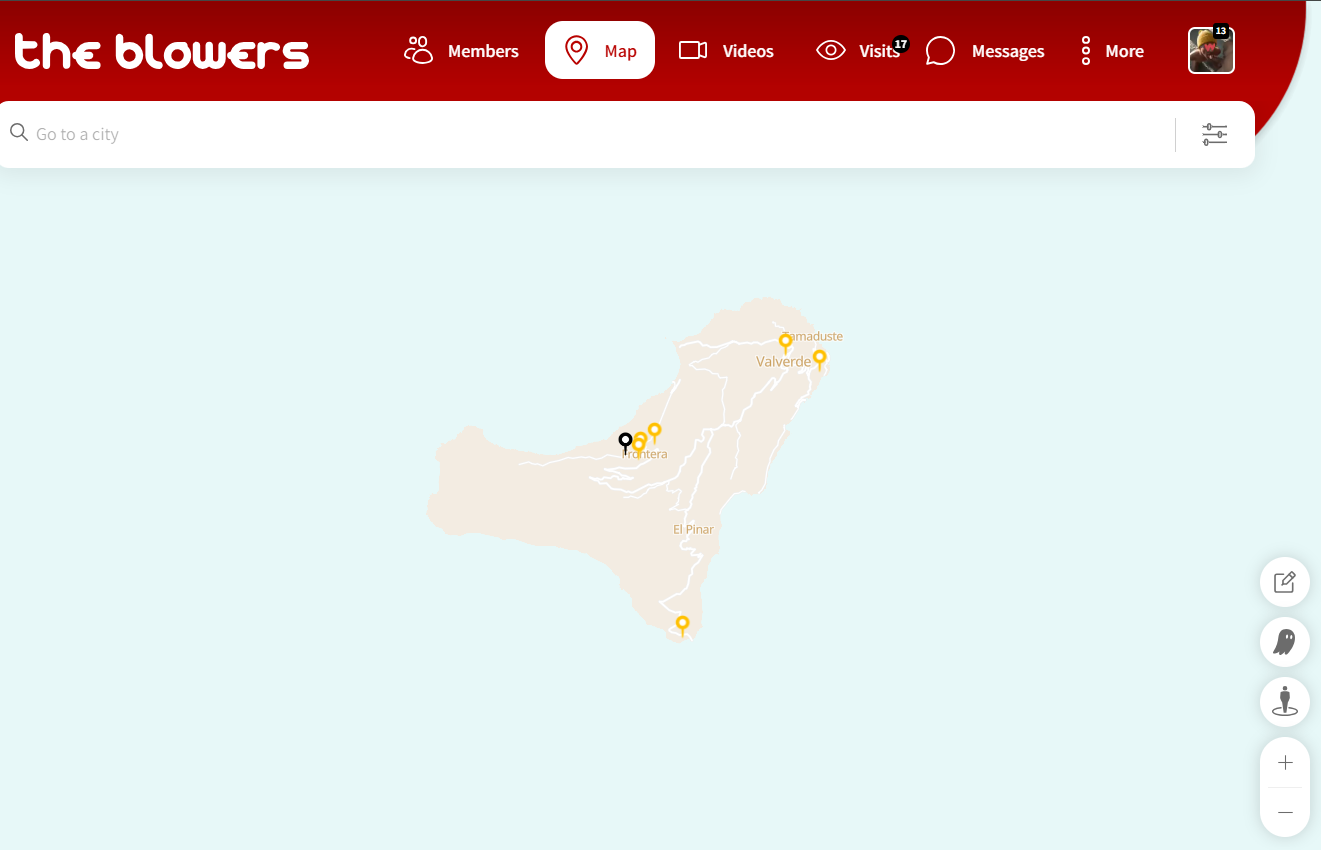Open the profile avatar thumbnail
1321x850 pixels.
point(1211,50)
